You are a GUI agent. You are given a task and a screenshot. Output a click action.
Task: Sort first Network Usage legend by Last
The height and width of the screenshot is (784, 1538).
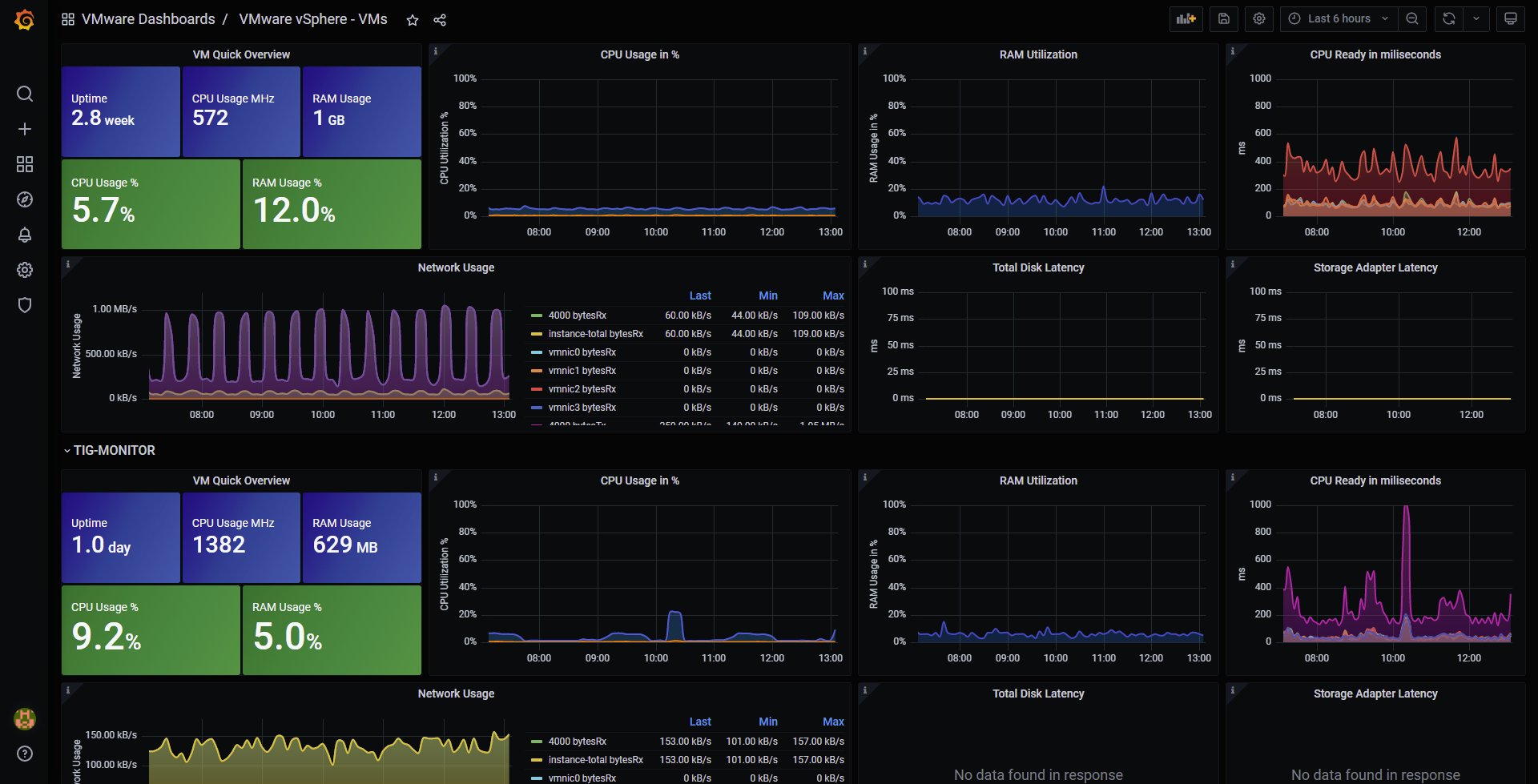coord(700,296)
